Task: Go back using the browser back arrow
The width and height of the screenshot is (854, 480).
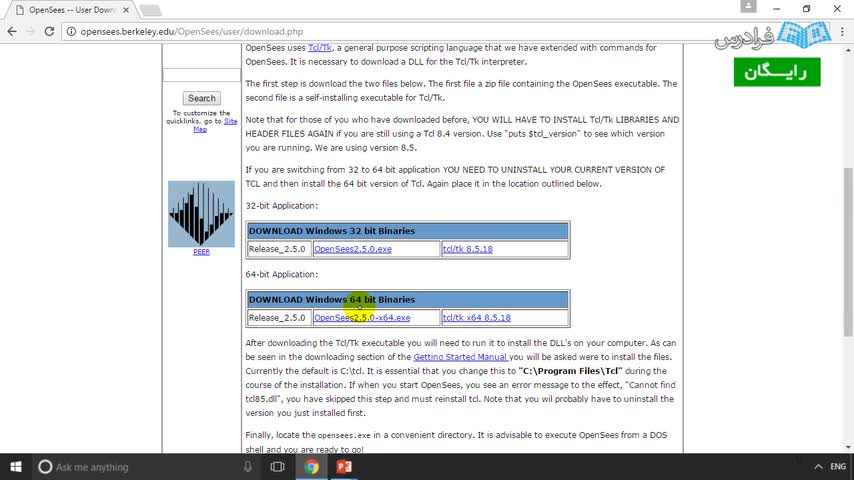Action: pos(12,32)
